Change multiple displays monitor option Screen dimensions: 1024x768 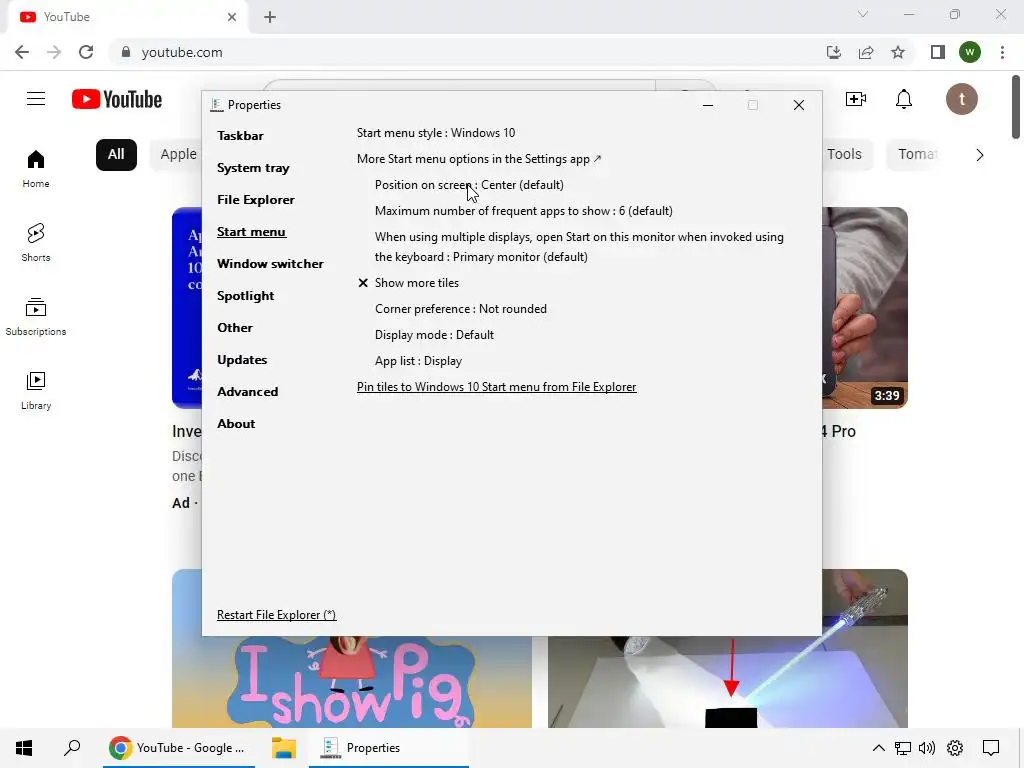pos(579,247)
